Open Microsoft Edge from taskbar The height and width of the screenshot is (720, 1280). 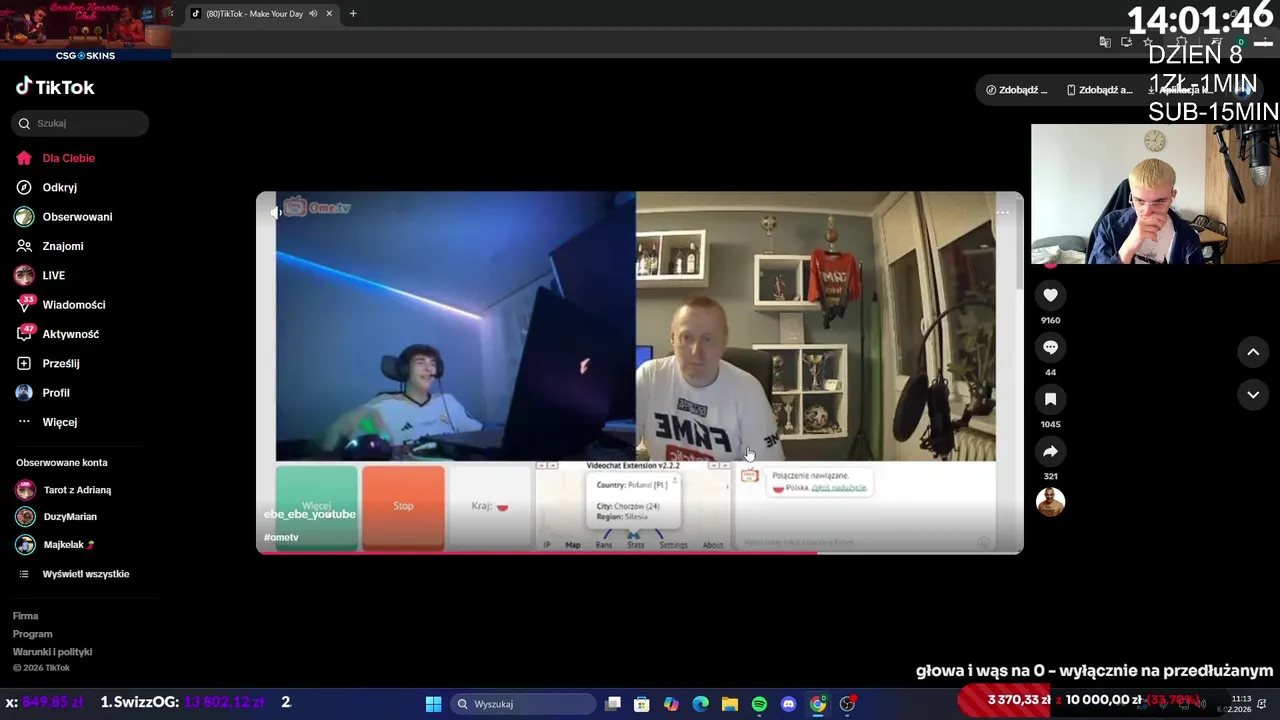tap(701, 704)
